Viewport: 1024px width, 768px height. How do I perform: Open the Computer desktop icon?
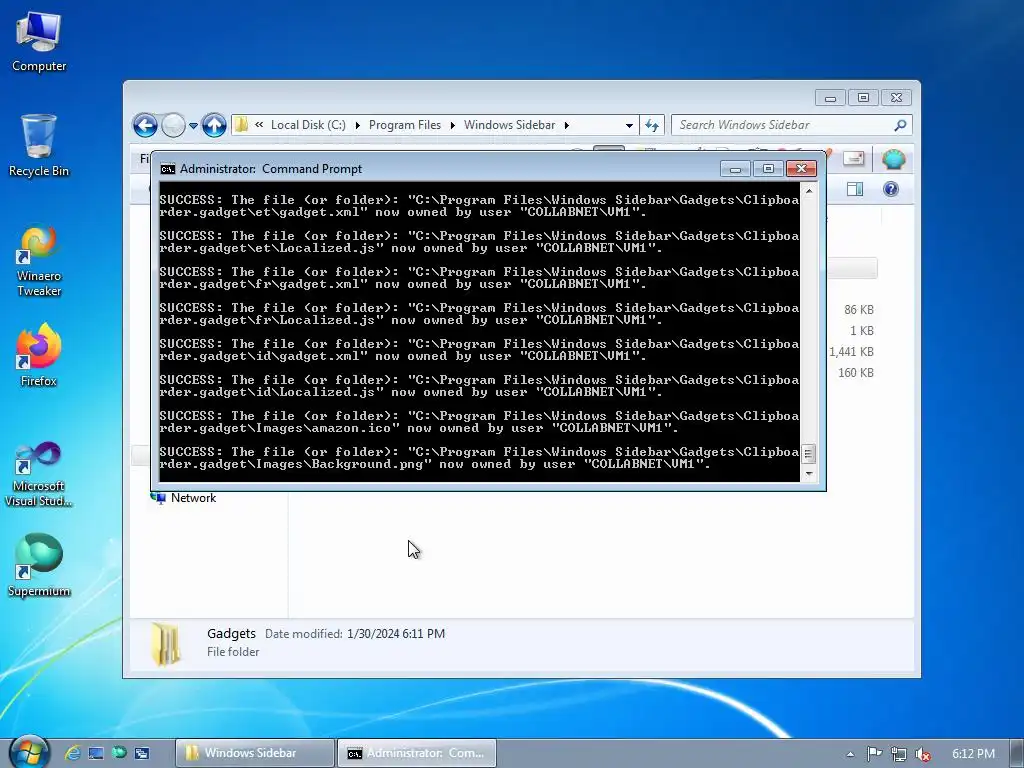click(39, 42)
